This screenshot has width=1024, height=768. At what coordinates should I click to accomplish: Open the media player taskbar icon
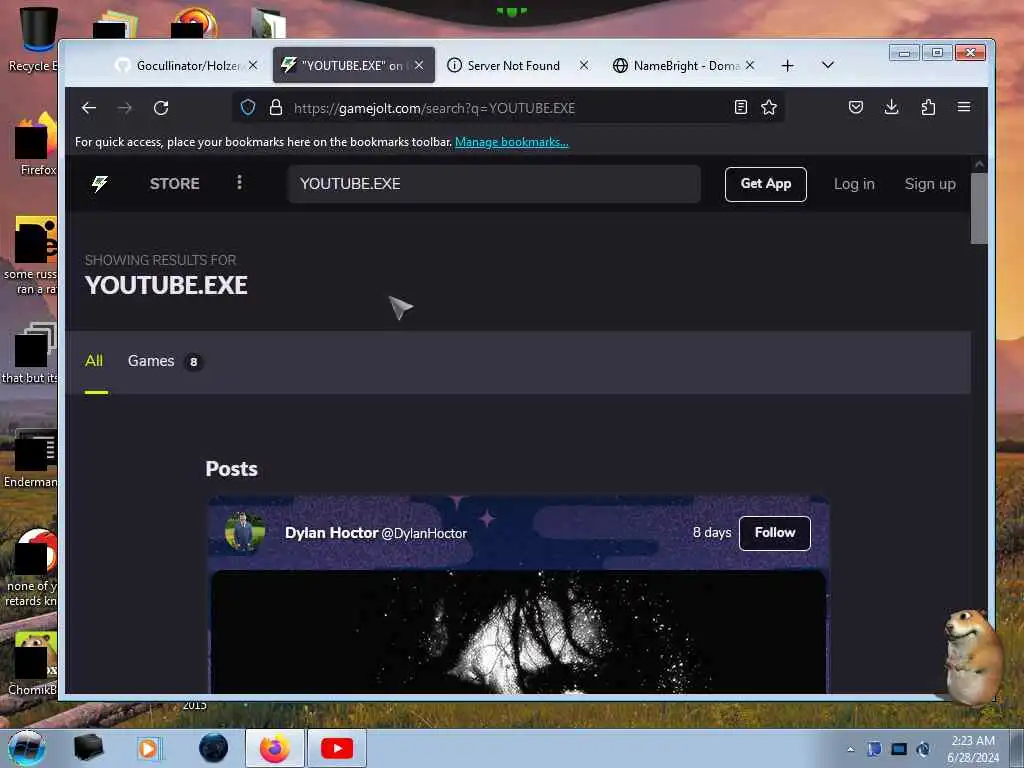pyautogui.click(x=149, y=748)
